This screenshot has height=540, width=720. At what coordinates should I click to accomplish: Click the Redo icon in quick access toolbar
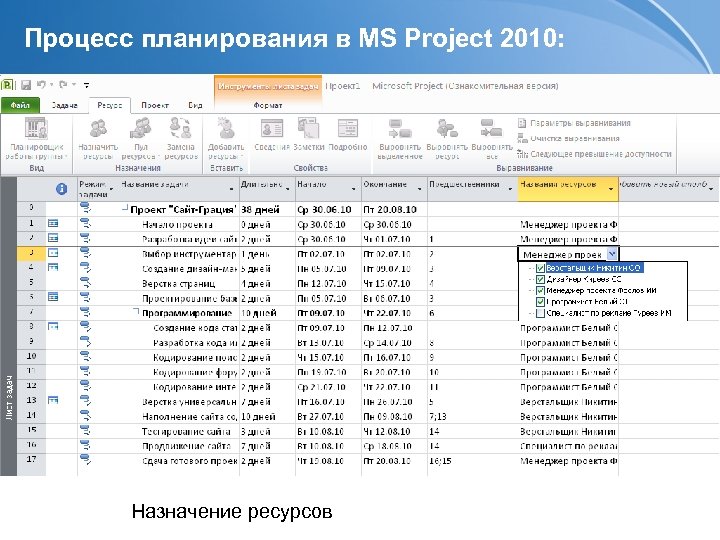[x=63, y=84]
